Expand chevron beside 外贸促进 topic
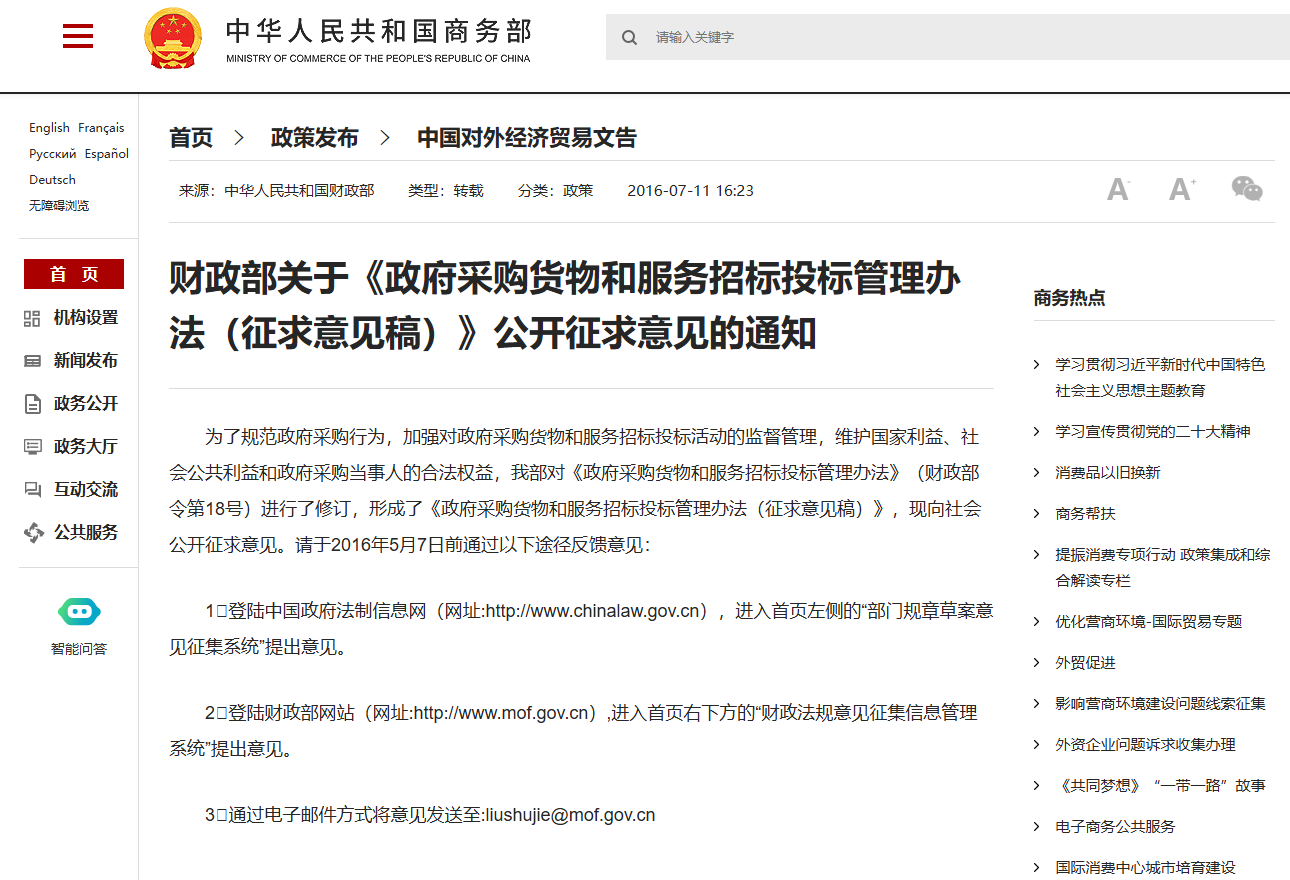Screen dimensions: 1290x880 click(x=1037, y=663)
